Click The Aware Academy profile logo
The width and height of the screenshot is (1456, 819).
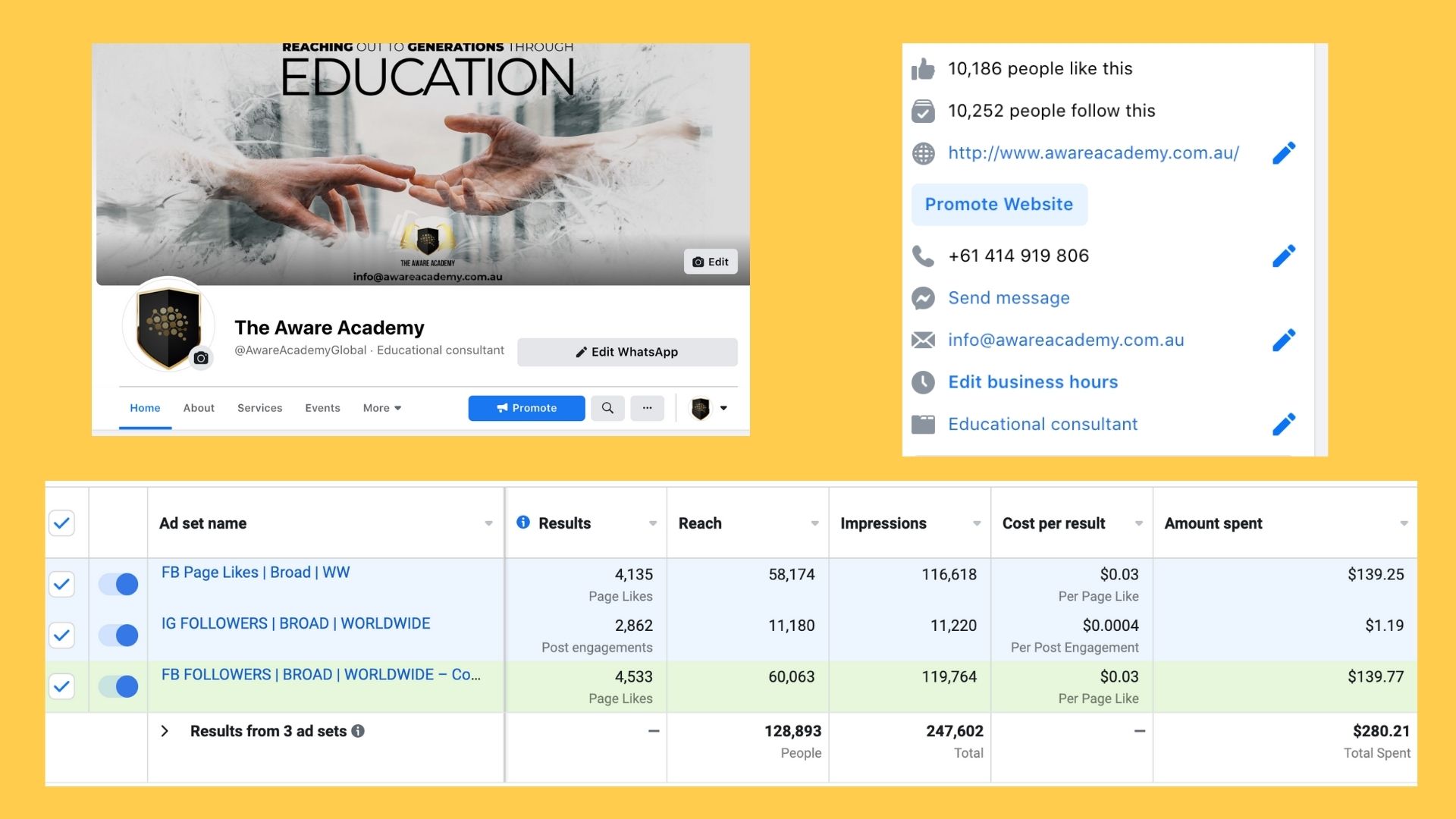tap(168, 325)
